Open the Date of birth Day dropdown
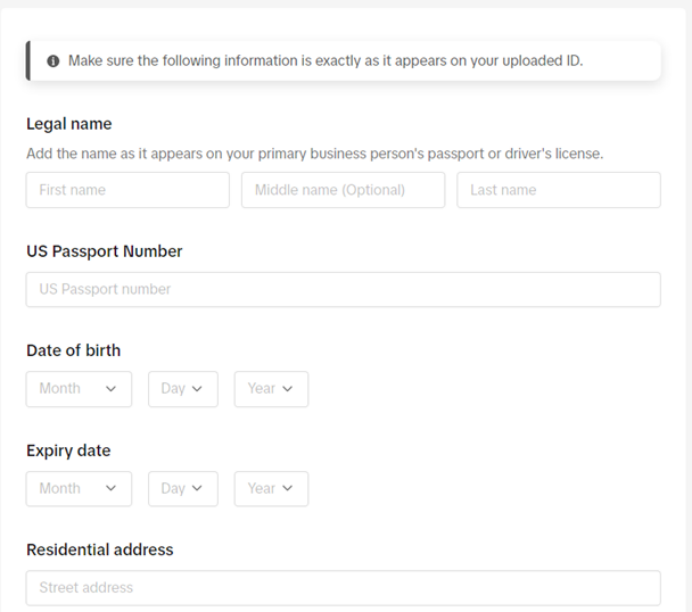Image resolution: width=692 pixels, height=612 pixels. click(x=183, y=389)
